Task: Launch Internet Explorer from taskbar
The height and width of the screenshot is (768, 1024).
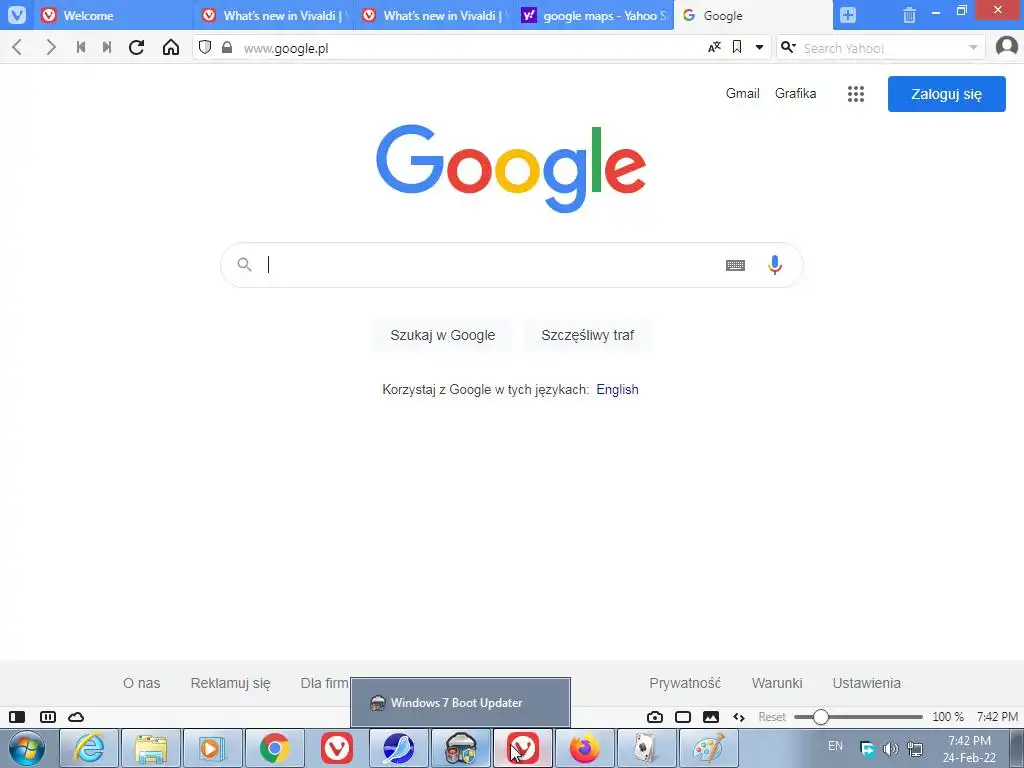Action: (x=89, y=748)
